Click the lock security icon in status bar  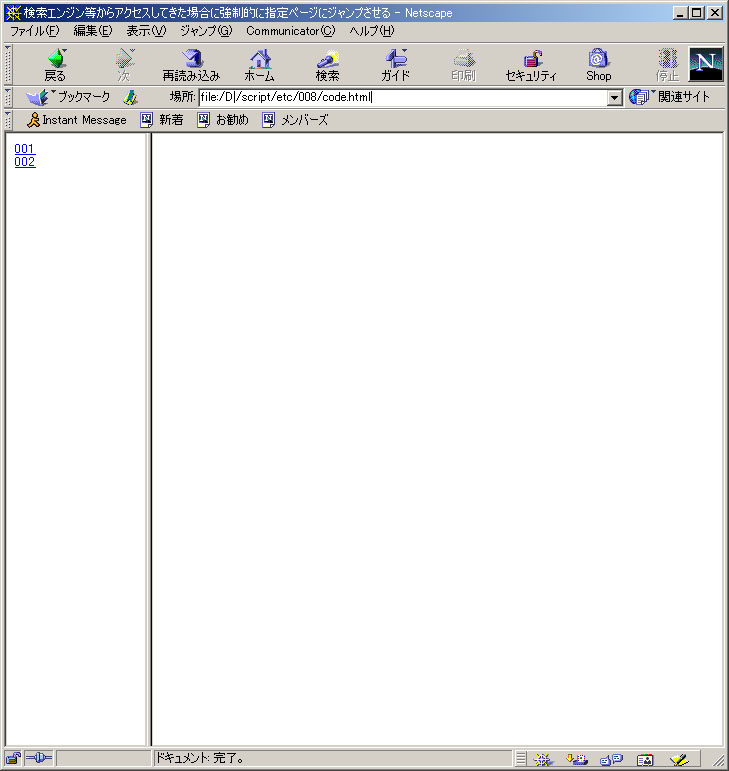click(x=13, y=759)
